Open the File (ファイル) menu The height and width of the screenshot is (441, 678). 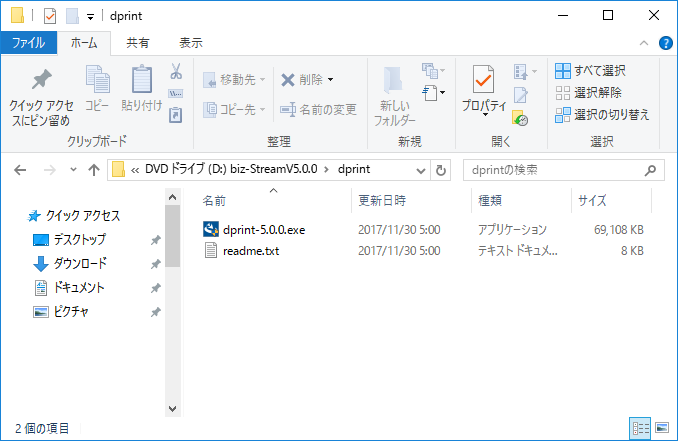(29, 43)
